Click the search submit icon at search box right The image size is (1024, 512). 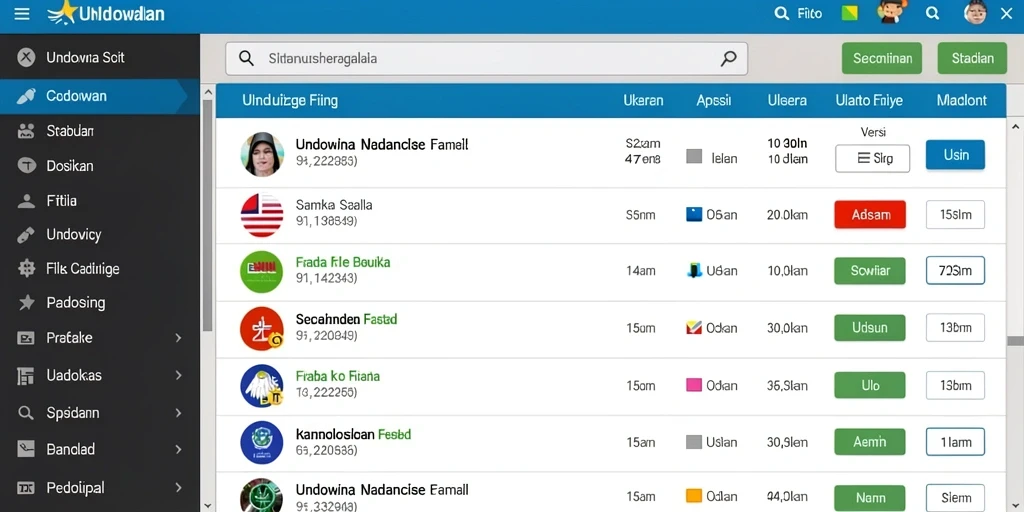click(728, 58)
